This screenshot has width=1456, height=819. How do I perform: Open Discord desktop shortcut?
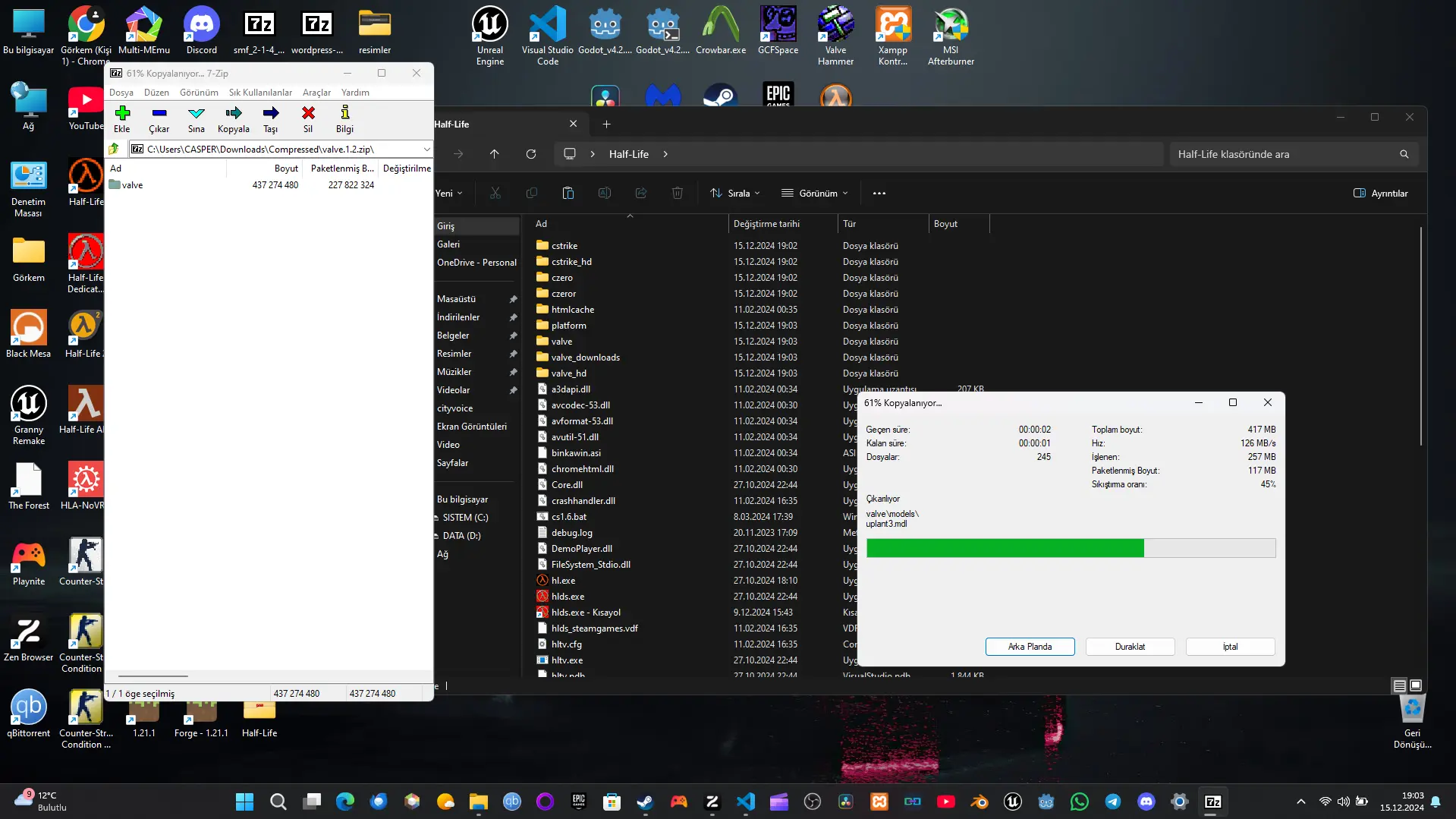coord(202,30)
